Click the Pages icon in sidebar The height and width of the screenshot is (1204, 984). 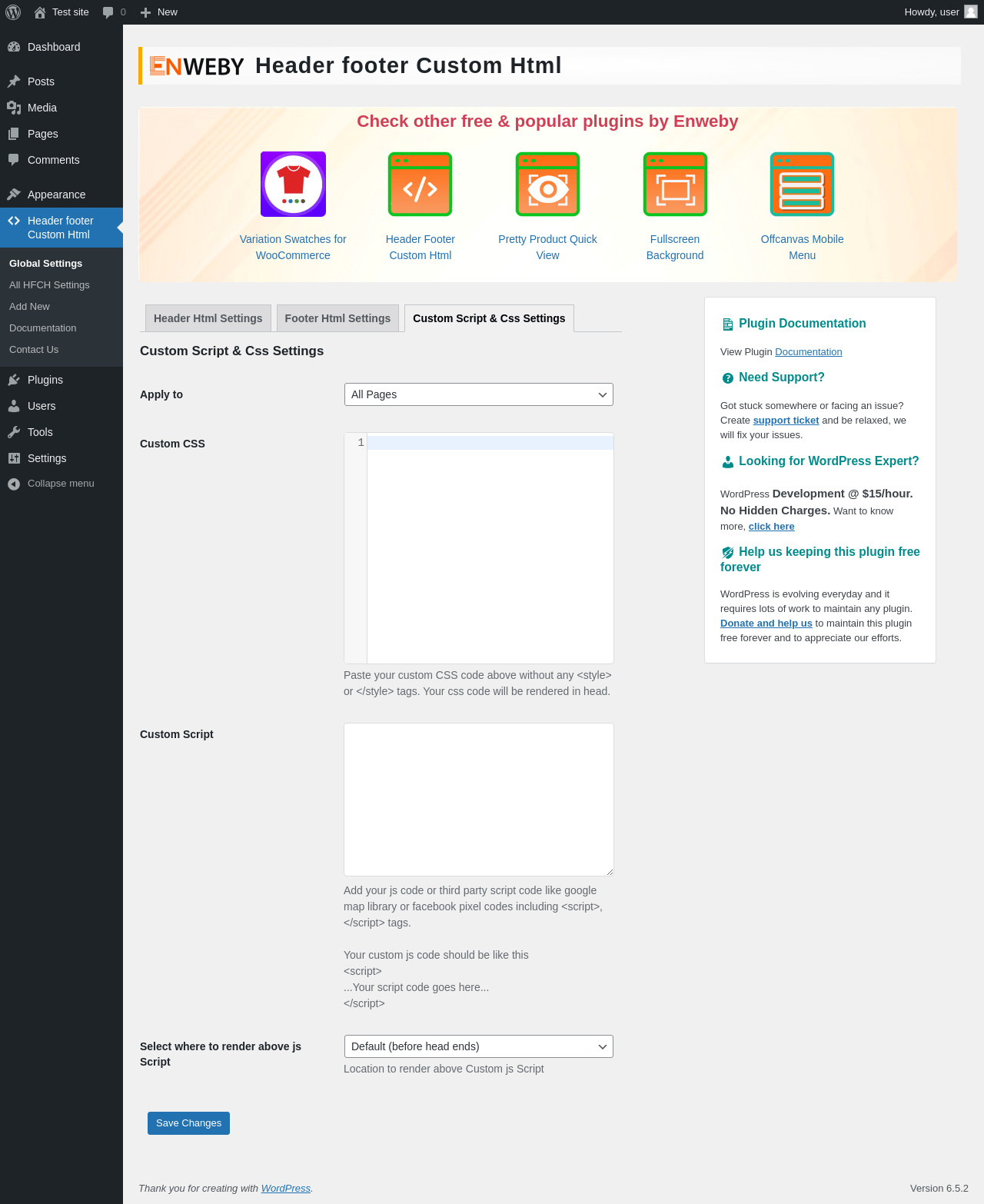coord(14,134)
